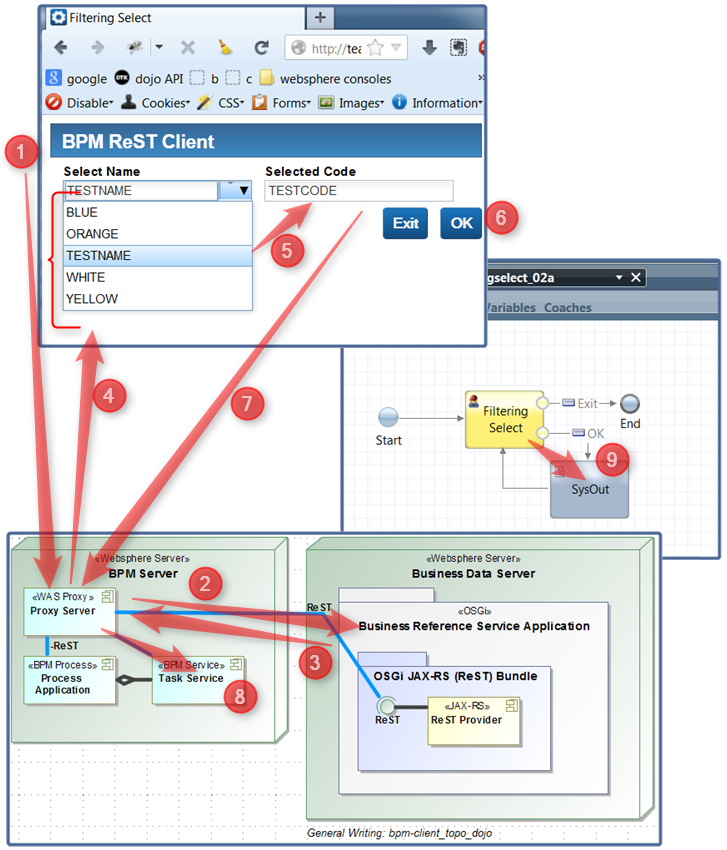Open the dropdown arrow next to bug icon
727x850 pixels.
[159, 47]
